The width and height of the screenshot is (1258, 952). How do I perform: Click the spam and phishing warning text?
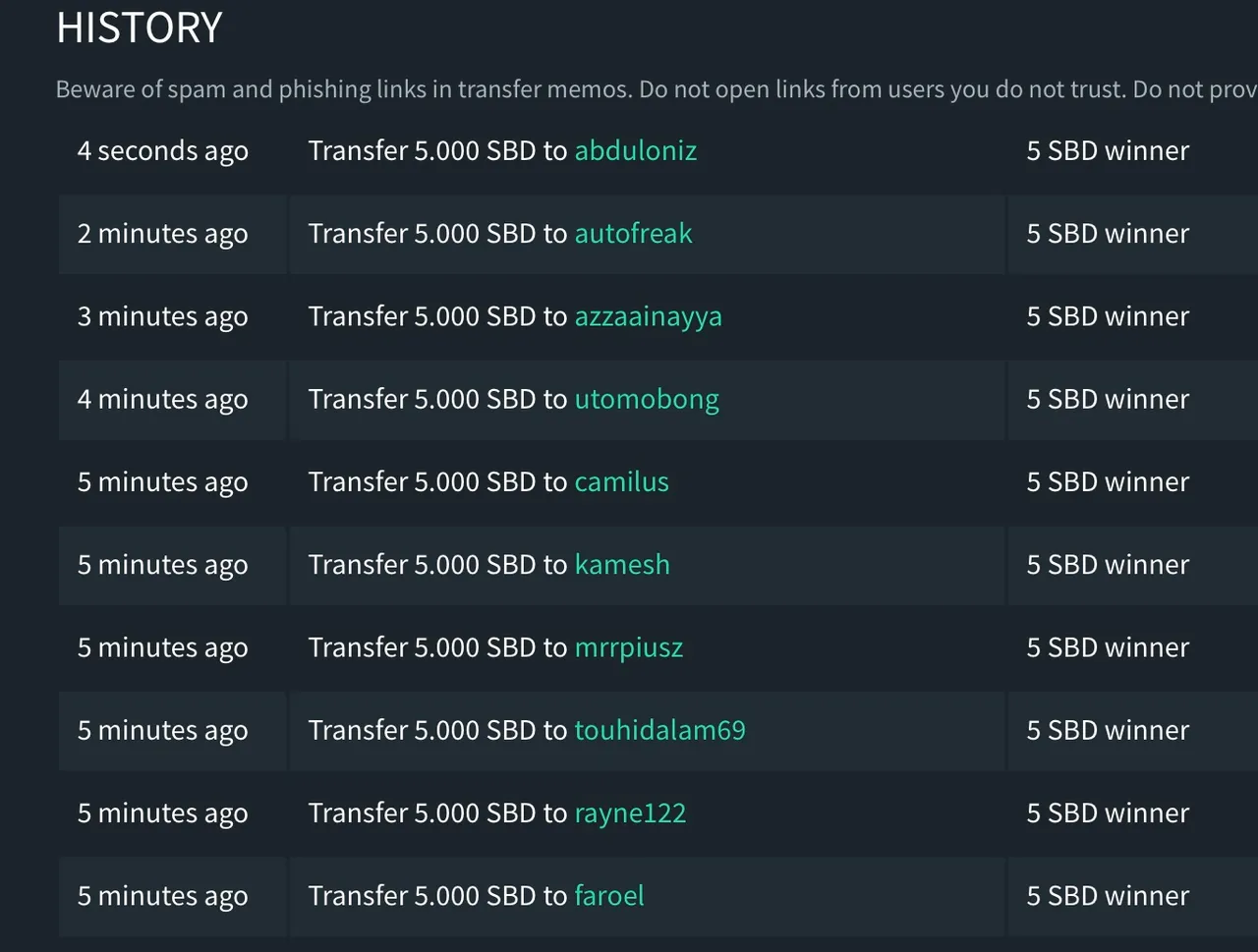657,89
